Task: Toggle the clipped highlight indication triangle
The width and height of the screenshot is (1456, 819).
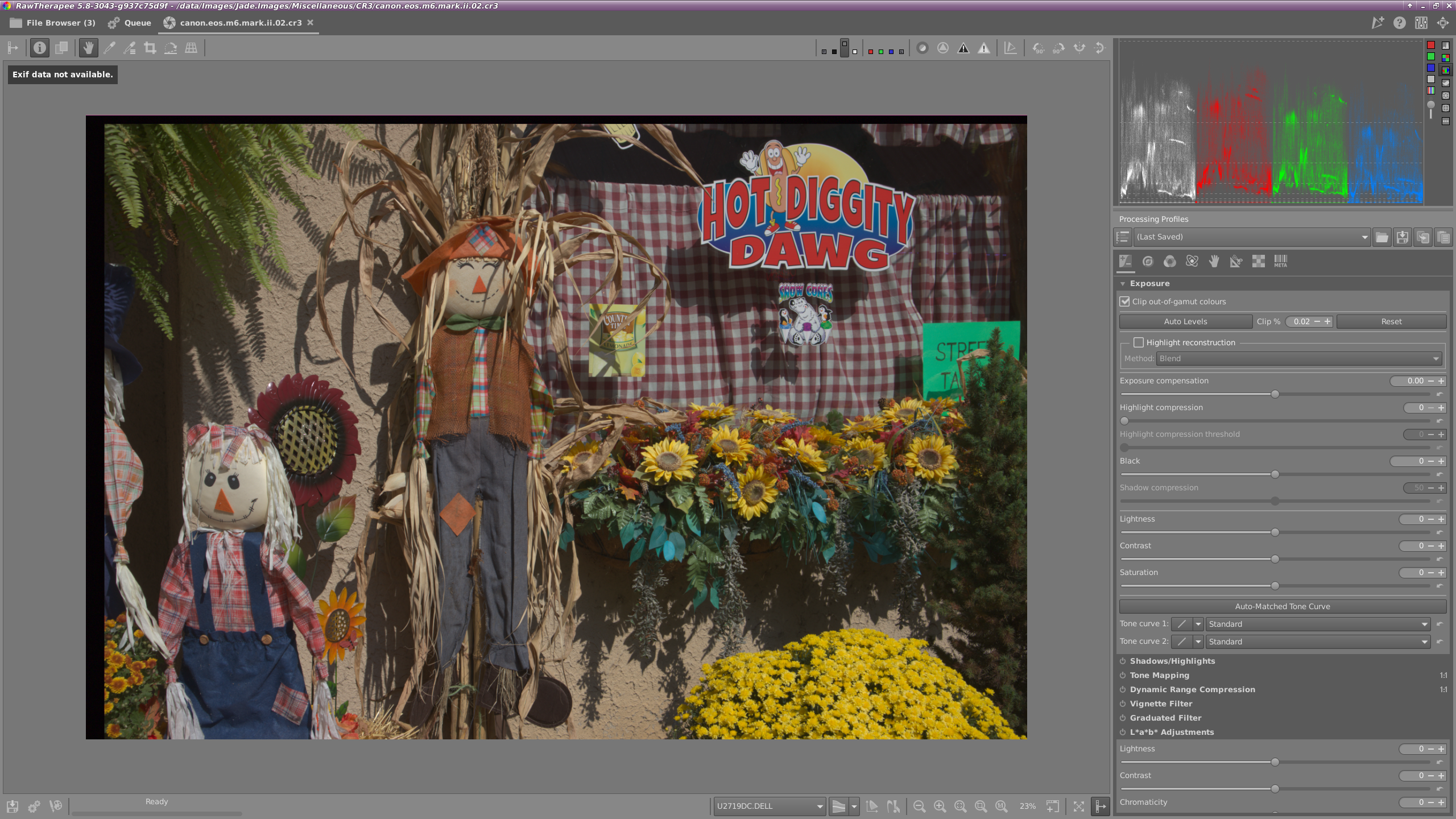Action: (984, 48)
